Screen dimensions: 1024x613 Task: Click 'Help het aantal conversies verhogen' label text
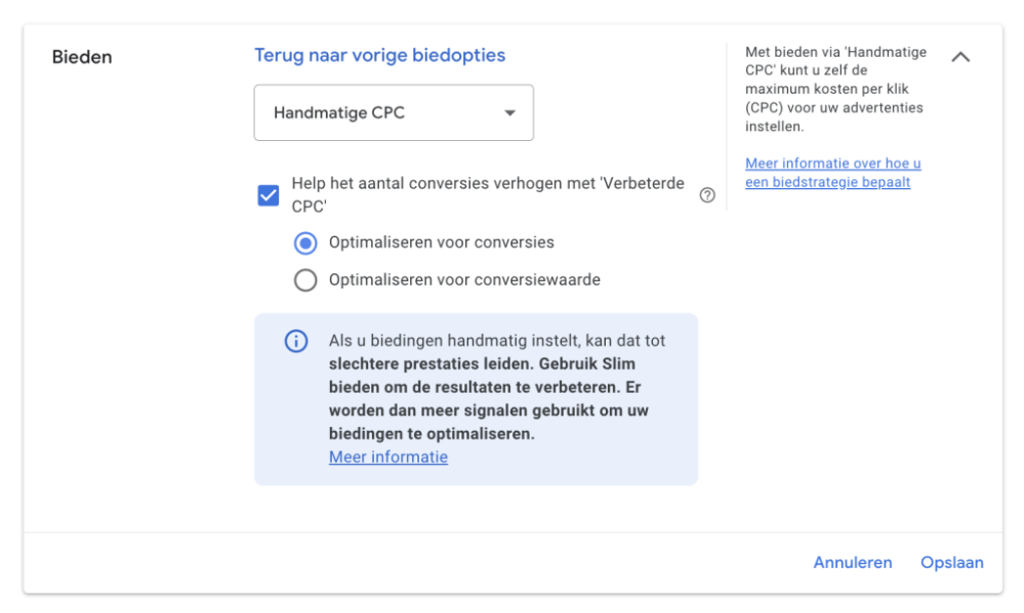[488, 184]
